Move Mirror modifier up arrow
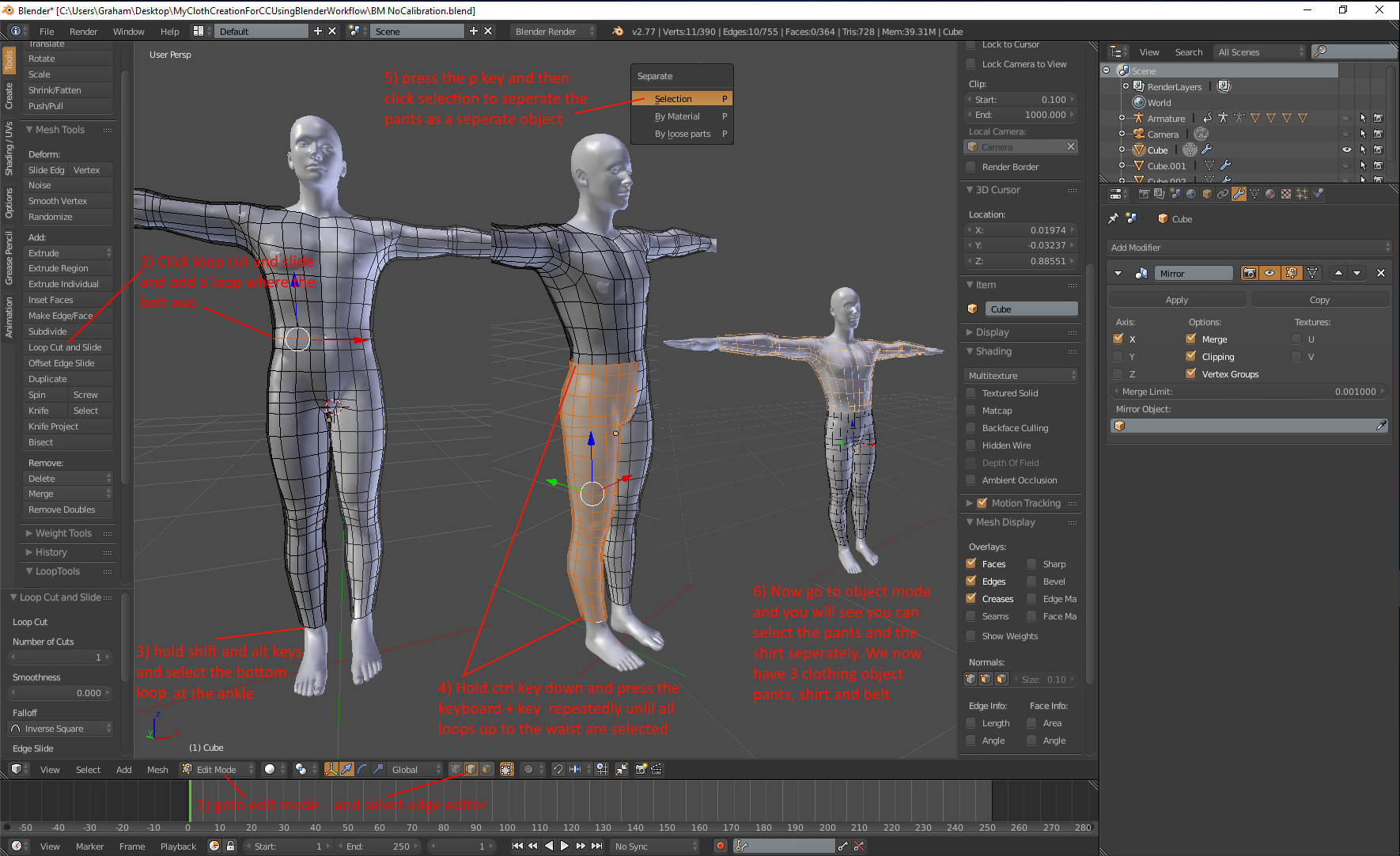This screenshot has width=1400, height=856. [x=1338, y=273]
